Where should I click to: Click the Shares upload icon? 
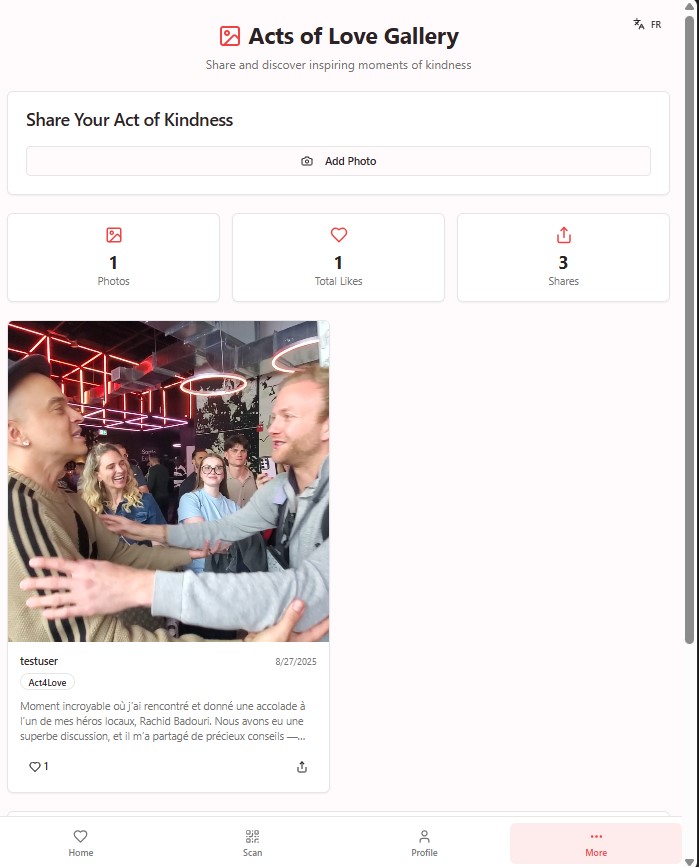pos(564,235)
